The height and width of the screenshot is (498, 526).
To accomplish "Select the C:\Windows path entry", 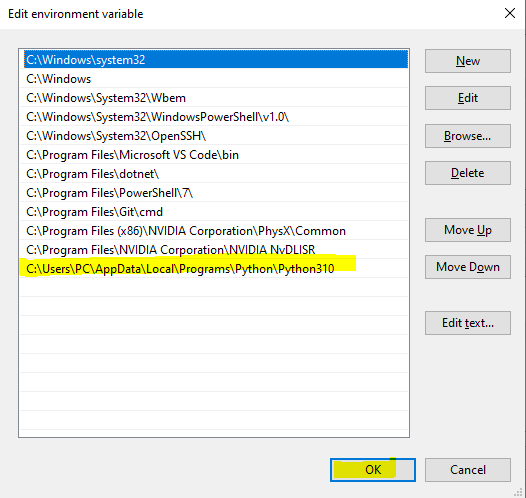I will 214,79.
